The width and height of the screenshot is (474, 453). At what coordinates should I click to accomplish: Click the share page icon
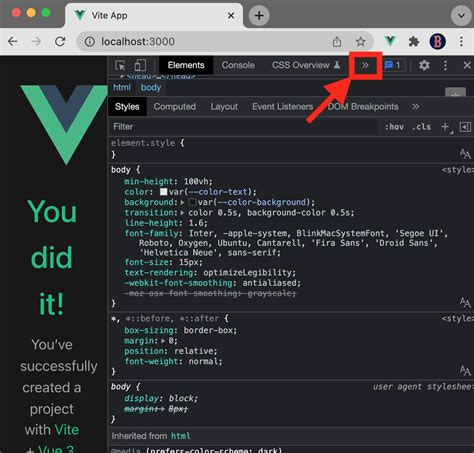(x=337, y=42)
